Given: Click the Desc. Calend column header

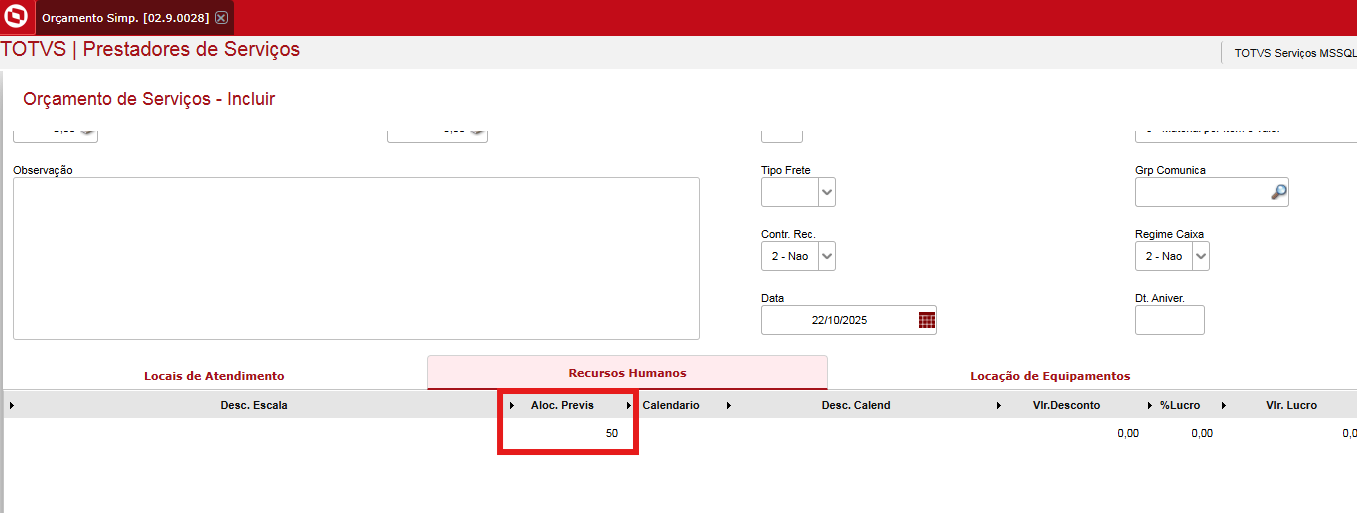Looking at the screenshot, I should pyautogui.click(x=856, y=405).
